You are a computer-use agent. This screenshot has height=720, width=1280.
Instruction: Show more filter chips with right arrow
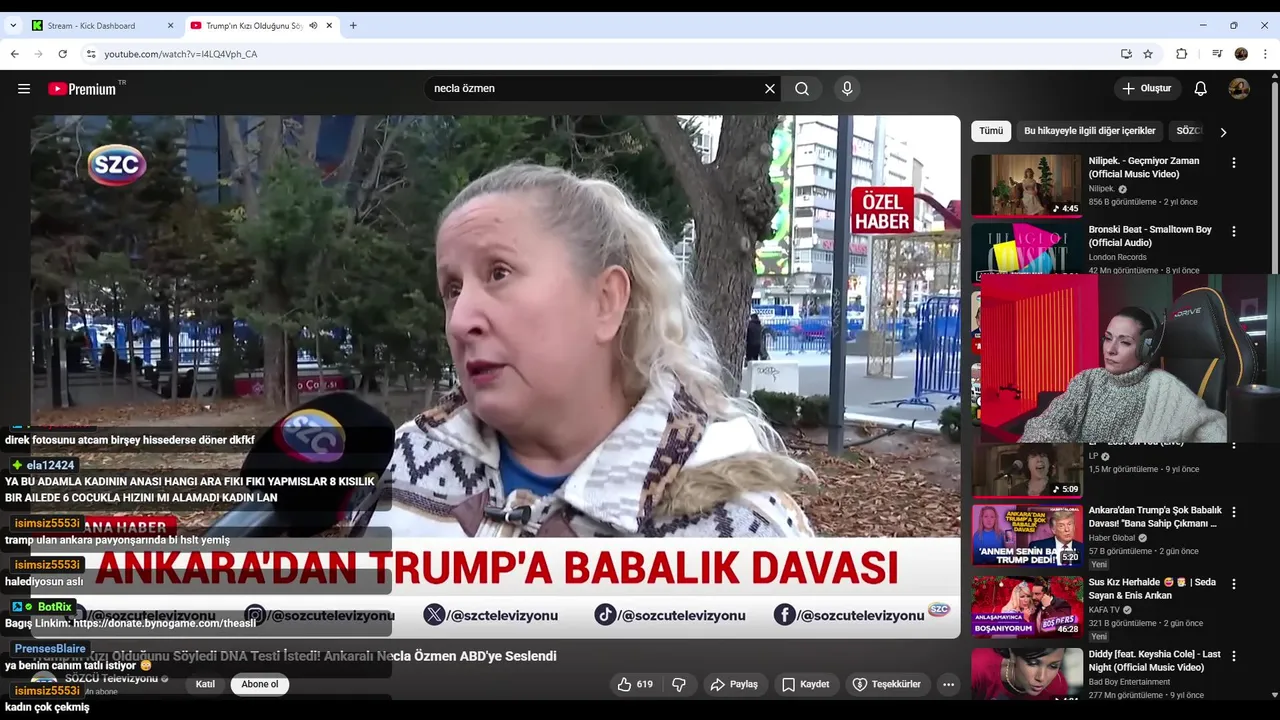pyautogui.click(x=1222, y=131)
